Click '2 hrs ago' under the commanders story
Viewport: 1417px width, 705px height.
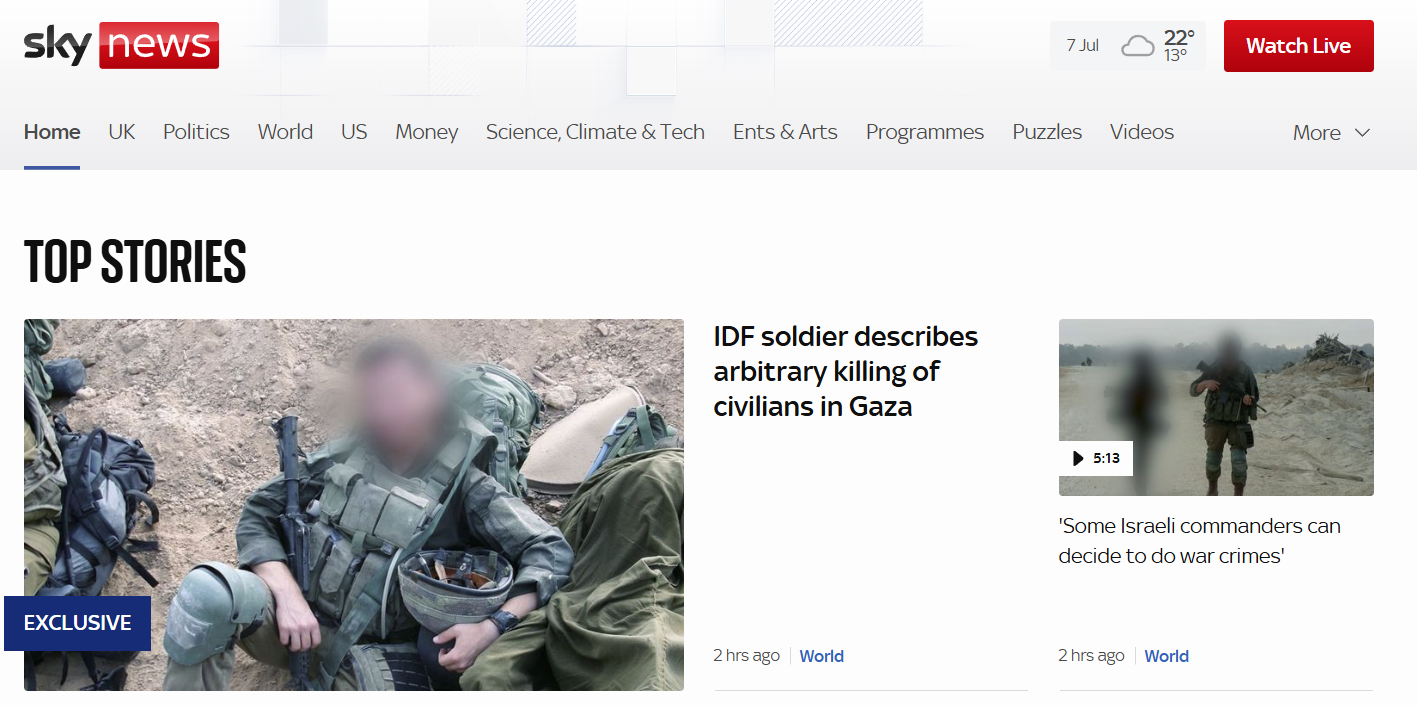(1091, 656)
